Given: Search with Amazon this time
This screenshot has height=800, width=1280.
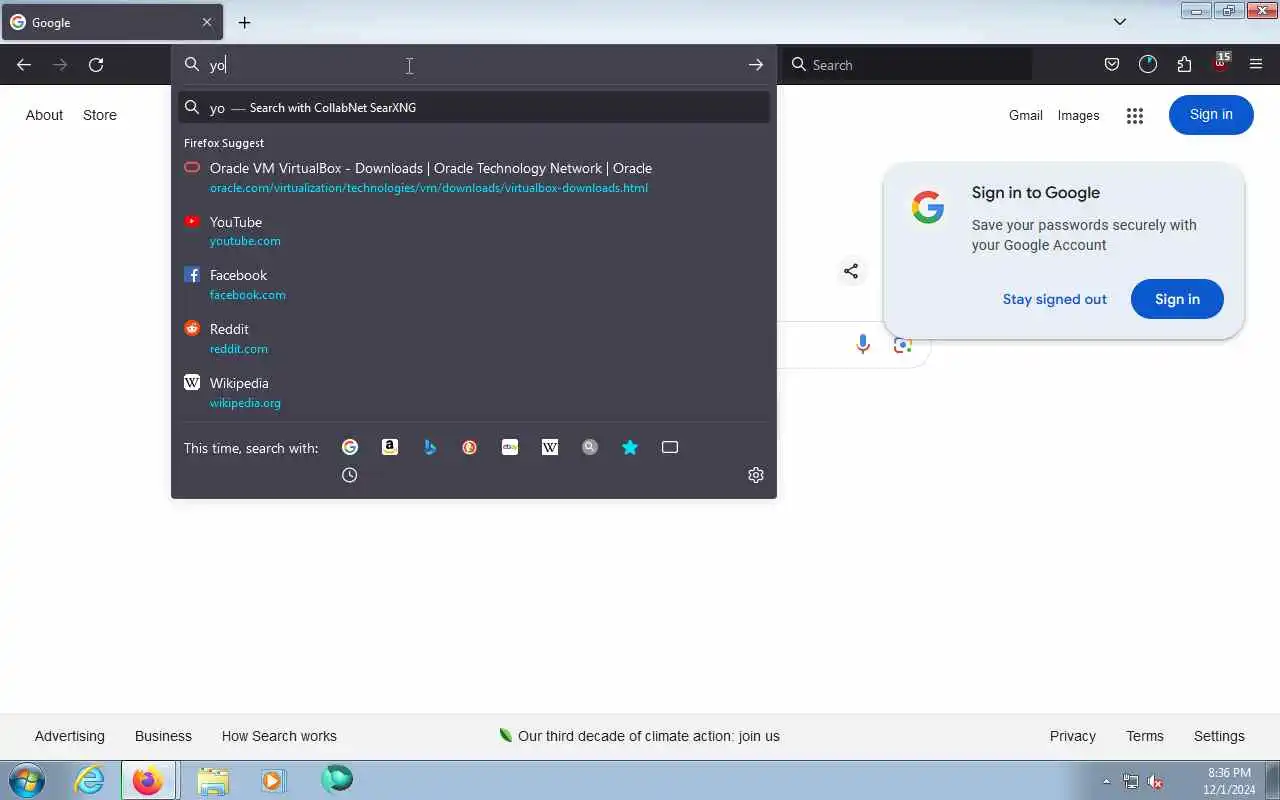Looking at the screenshot, I should click(x=390, y=447).
